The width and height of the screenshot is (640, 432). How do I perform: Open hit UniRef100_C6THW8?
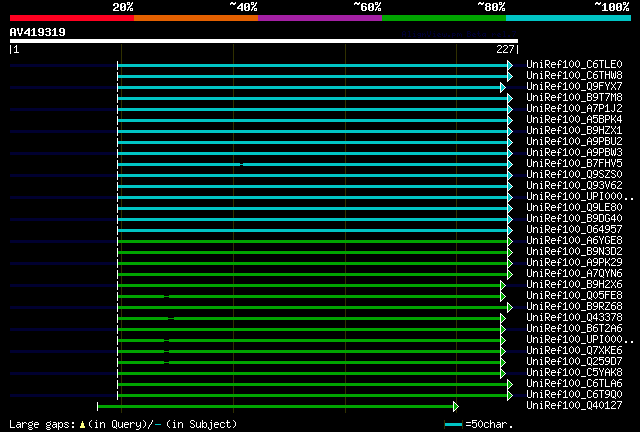pos(574,76)
